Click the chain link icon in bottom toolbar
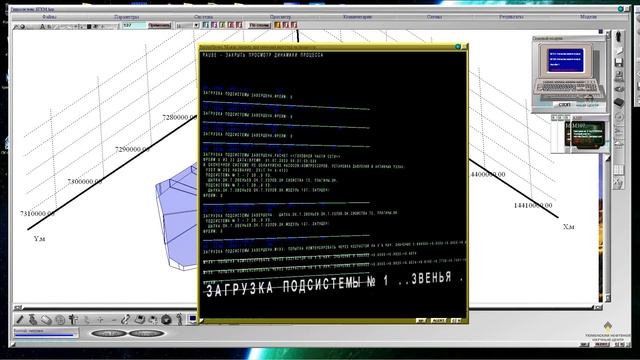The height and width of the screenshot is (360, 640). tap(125, 320)
